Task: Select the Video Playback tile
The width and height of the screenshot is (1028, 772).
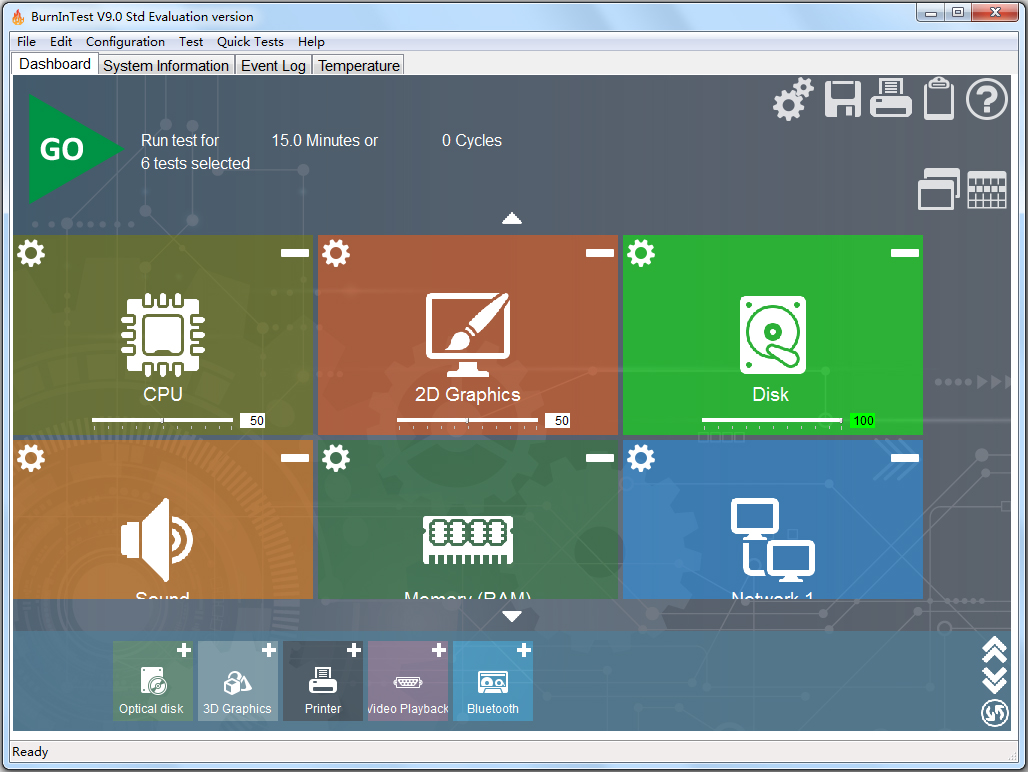Action: (408, 682)
